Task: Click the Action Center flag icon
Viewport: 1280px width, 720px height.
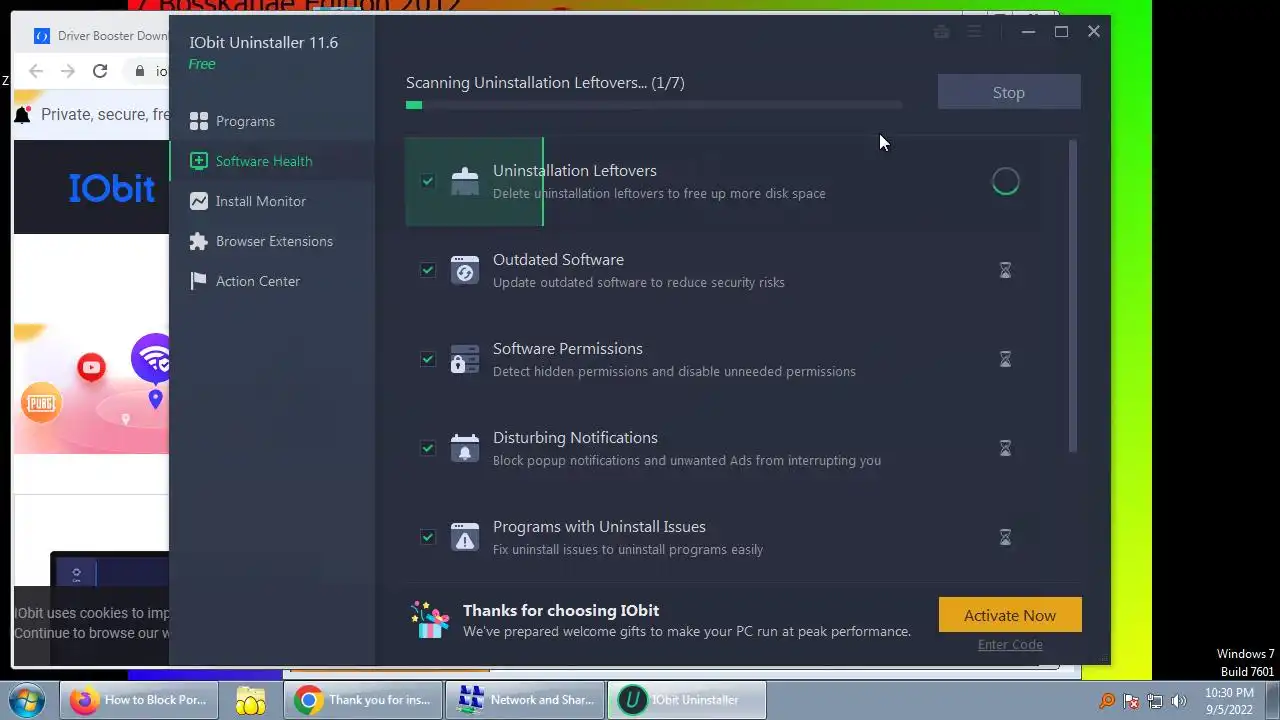Action: point(199,281)
